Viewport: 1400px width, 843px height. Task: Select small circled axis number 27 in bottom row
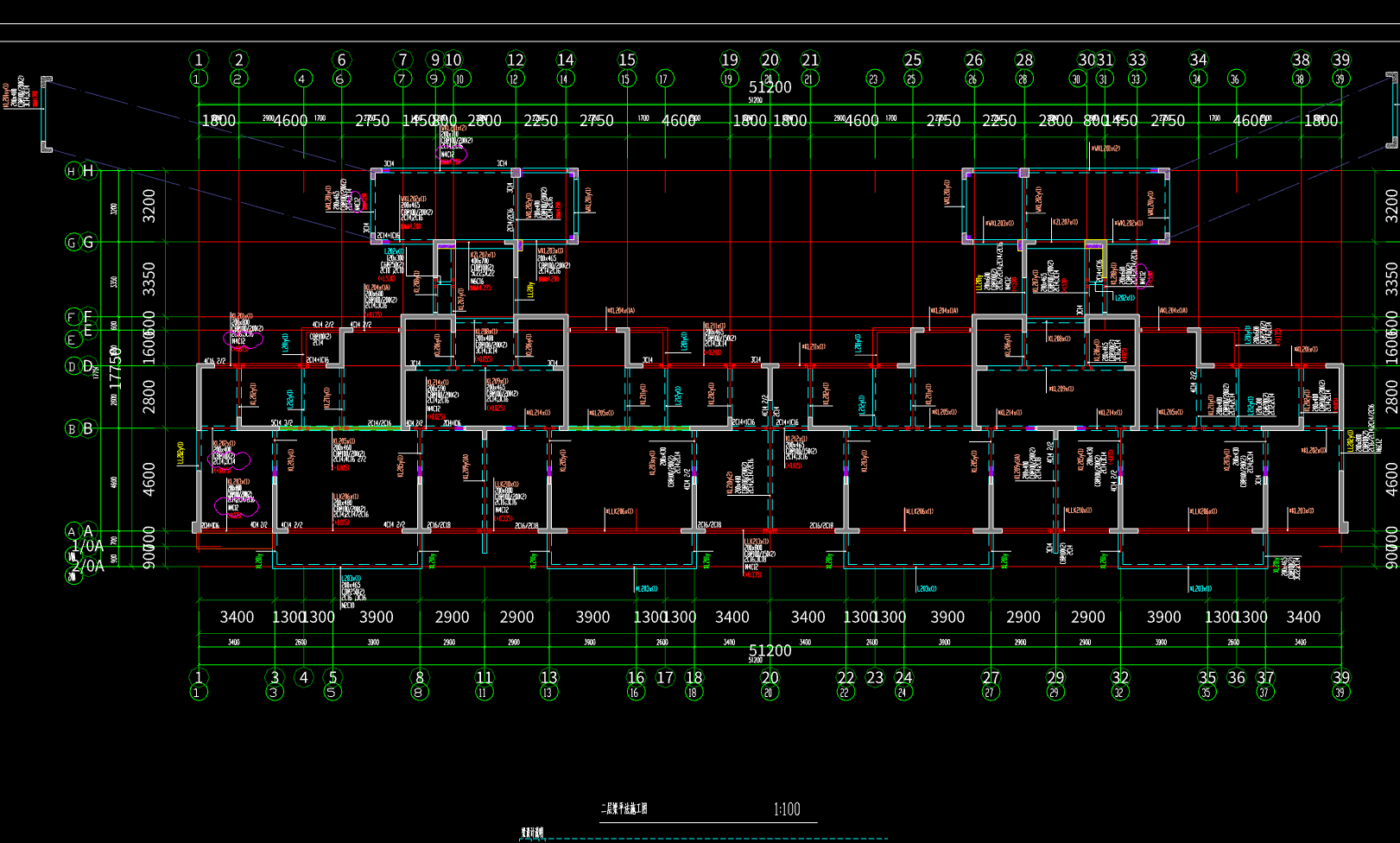[x=991, y=692]
